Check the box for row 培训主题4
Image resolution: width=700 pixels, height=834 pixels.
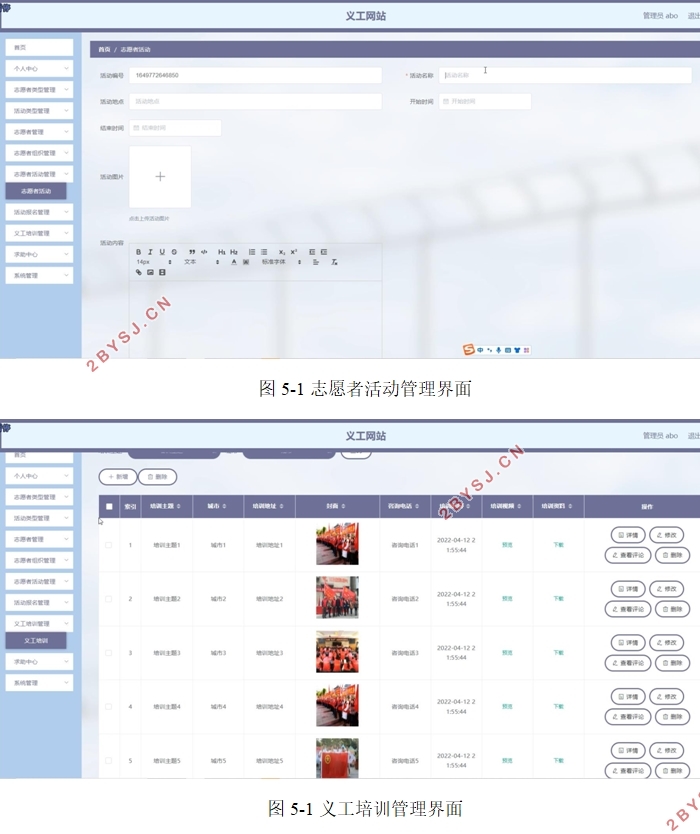tap(109, 707)
